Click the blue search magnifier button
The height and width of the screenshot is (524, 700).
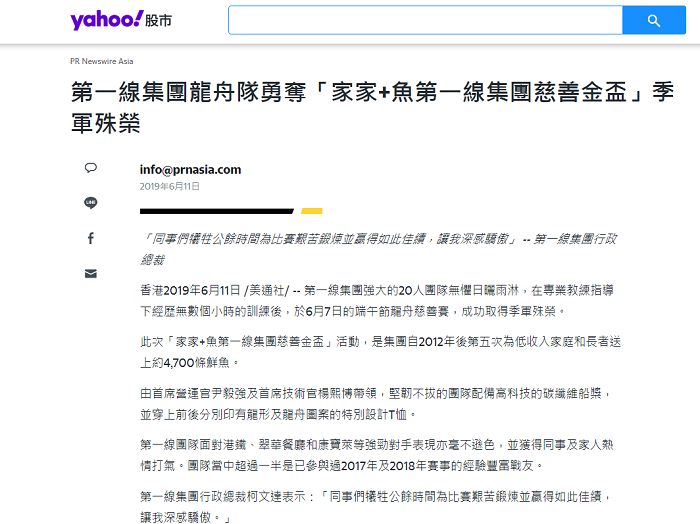(x=654, y=20)
